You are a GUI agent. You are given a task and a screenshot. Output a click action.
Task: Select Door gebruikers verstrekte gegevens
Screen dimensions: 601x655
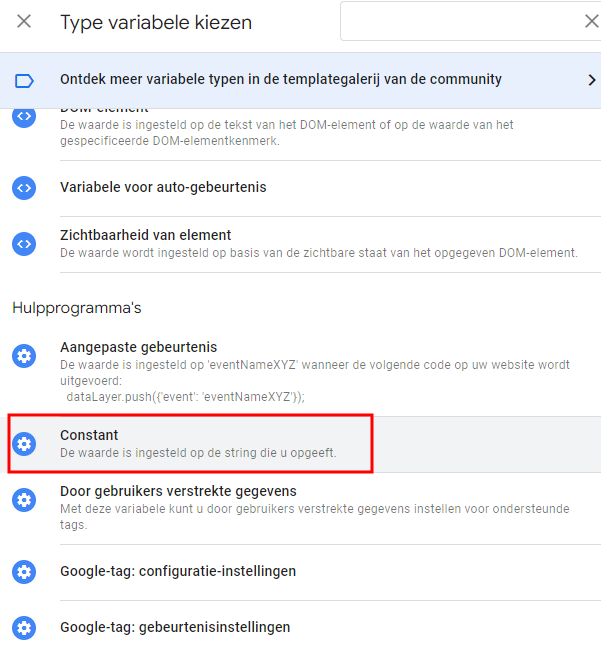[x=178, y=491]
